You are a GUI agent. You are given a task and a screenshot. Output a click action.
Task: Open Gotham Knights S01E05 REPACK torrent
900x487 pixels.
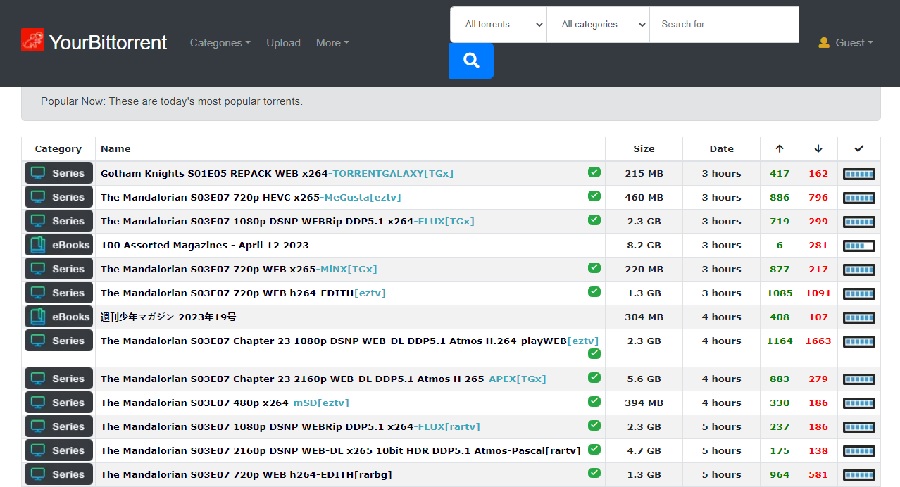[x=277, y=173]
